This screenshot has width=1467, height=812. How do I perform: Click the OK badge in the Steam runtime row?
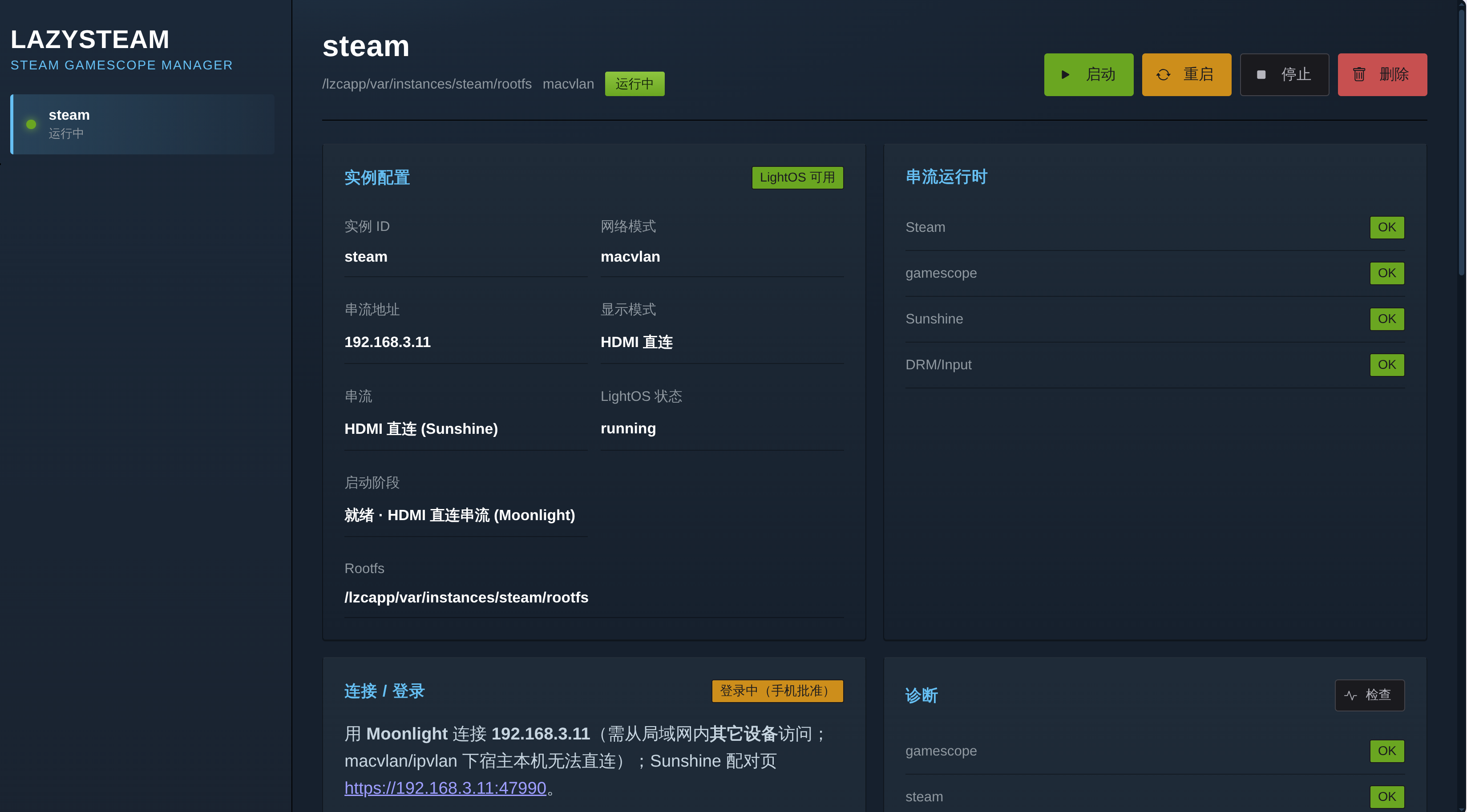[x=1387, y=227]
